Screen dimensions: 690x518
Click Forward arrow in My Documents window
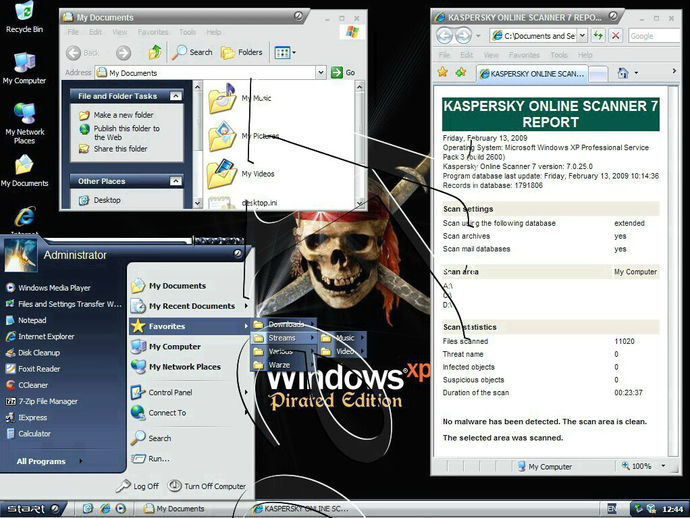(124, 53)
